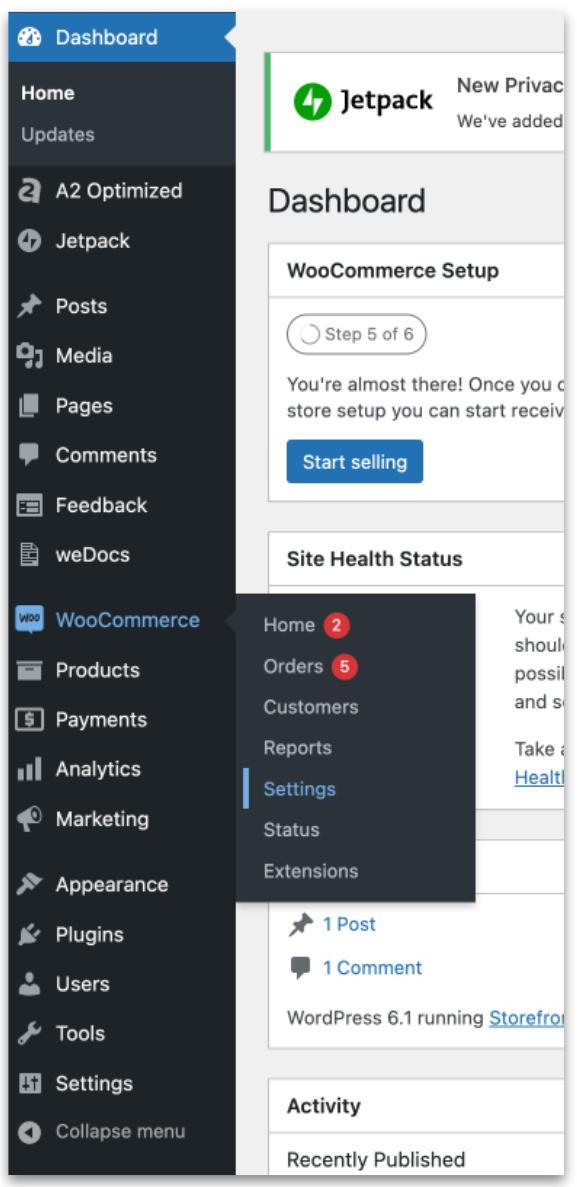The width and height of the screenshot is (577, 1187).
Task: Click the WordPress 6.1 running text
Action: pos(385,1017)
